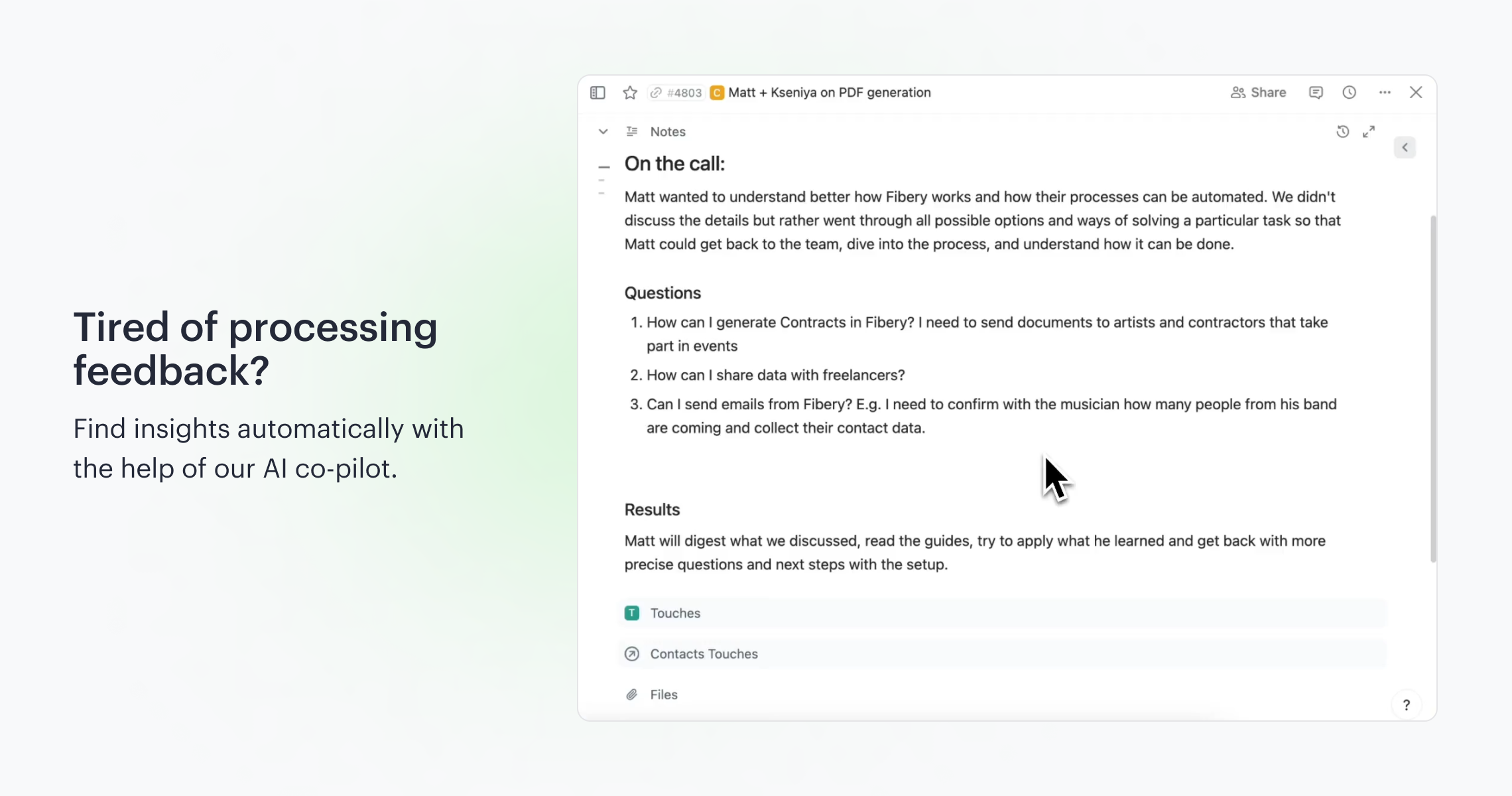Toggle the left sidebar panel icon
This screenshot has height=796, width=1512.
coord(598,93)
